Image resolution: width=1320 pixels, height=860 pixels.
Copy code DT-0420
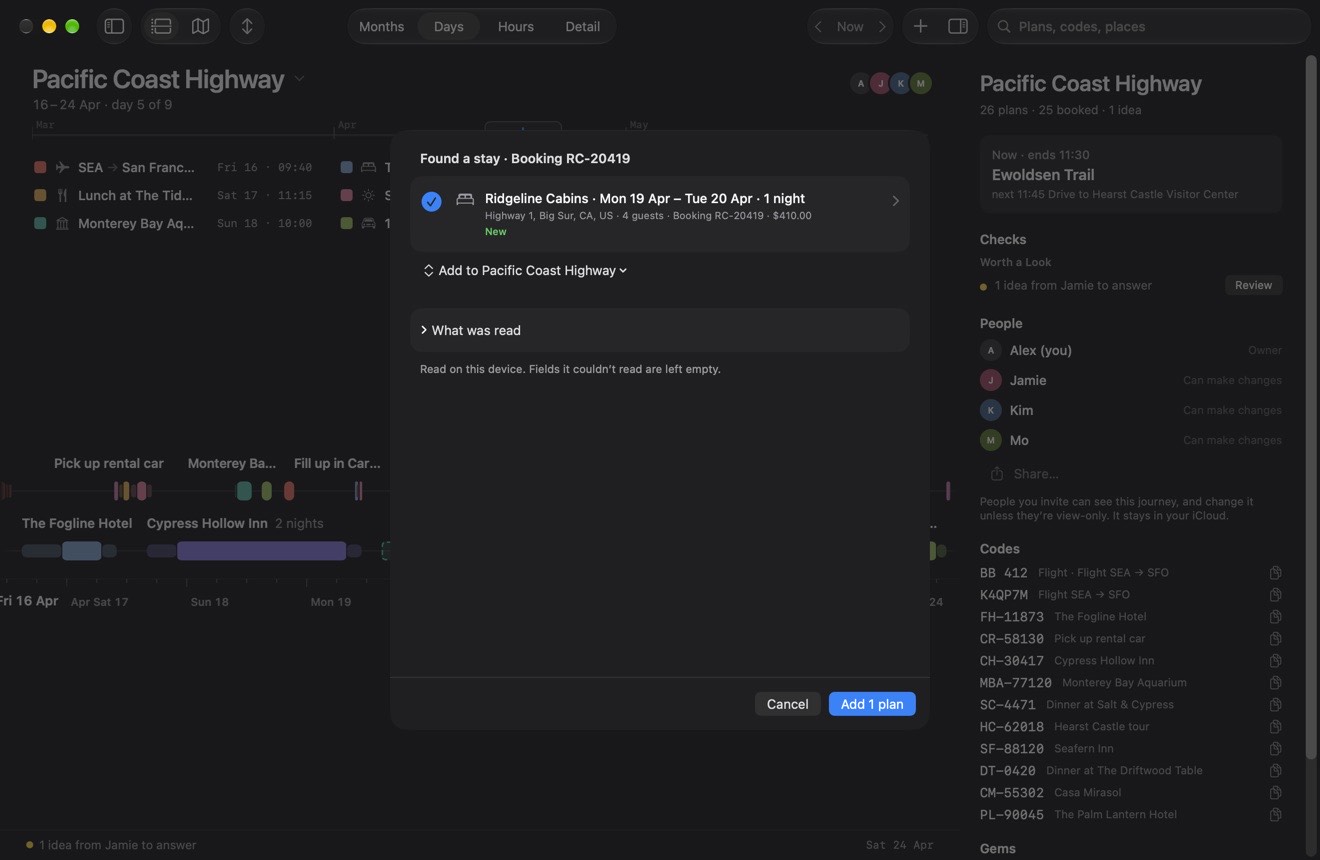point(1275,771)
